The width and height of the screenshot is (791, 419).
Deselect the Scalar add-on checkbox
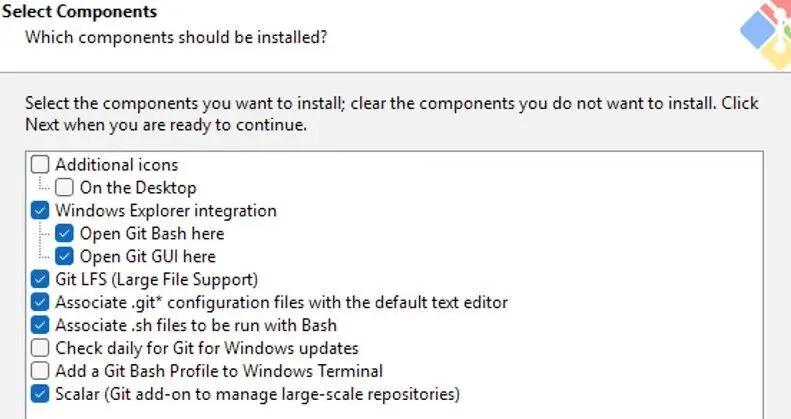40,394
